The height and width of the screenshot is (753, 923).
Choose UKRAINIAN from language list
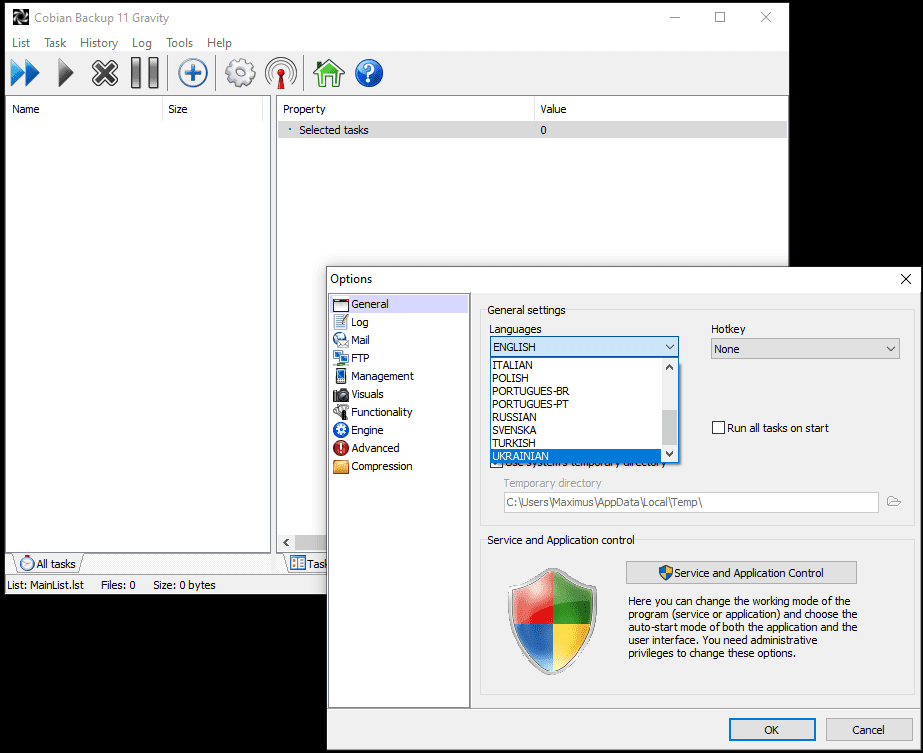click(x=576, y=456)
